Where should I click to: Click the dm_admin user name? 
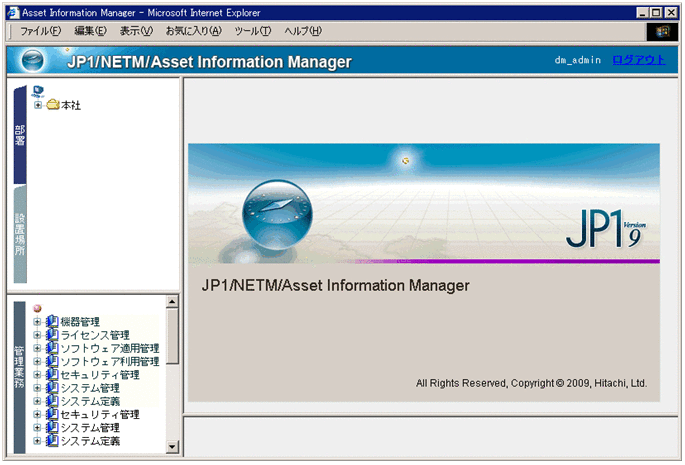578,60
